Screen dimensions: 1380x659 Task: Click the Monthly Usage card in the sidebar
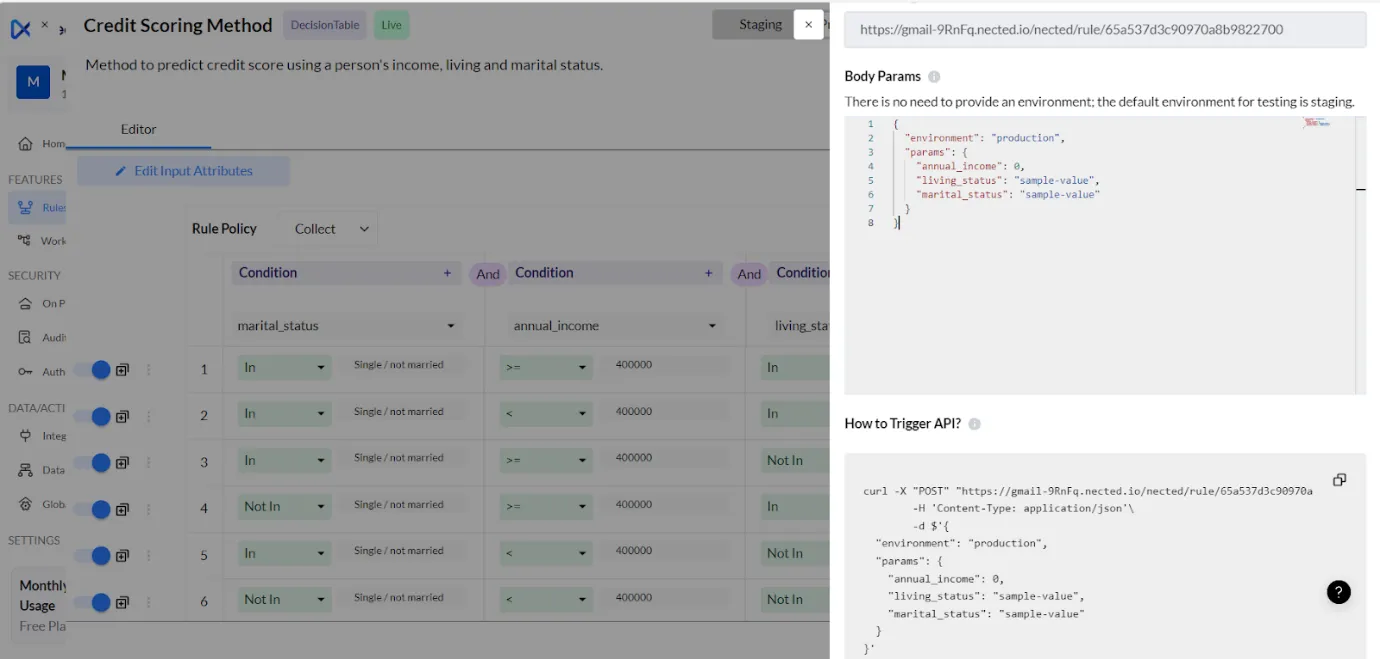coord(40,604)
